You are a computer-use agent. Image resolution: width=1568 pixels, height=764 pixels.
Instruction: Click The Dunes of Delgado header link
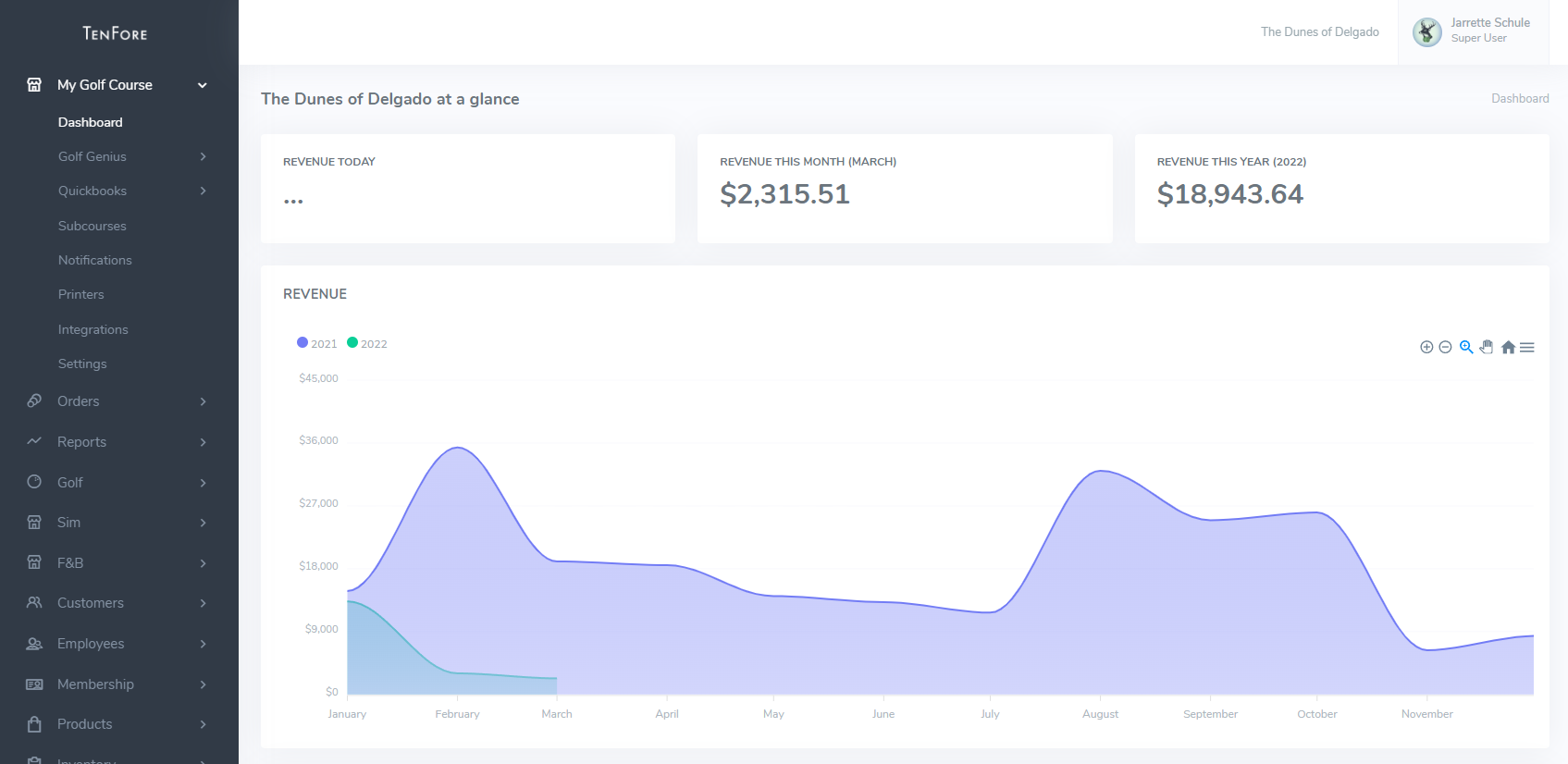[1319, 32]
